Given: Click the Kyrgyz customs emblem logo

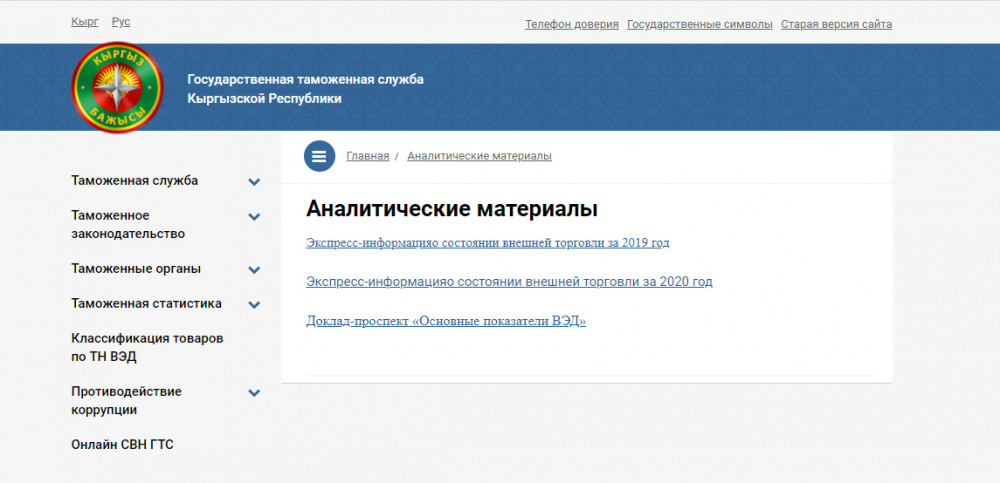Looking at the screenshot, I should [116, 88].
